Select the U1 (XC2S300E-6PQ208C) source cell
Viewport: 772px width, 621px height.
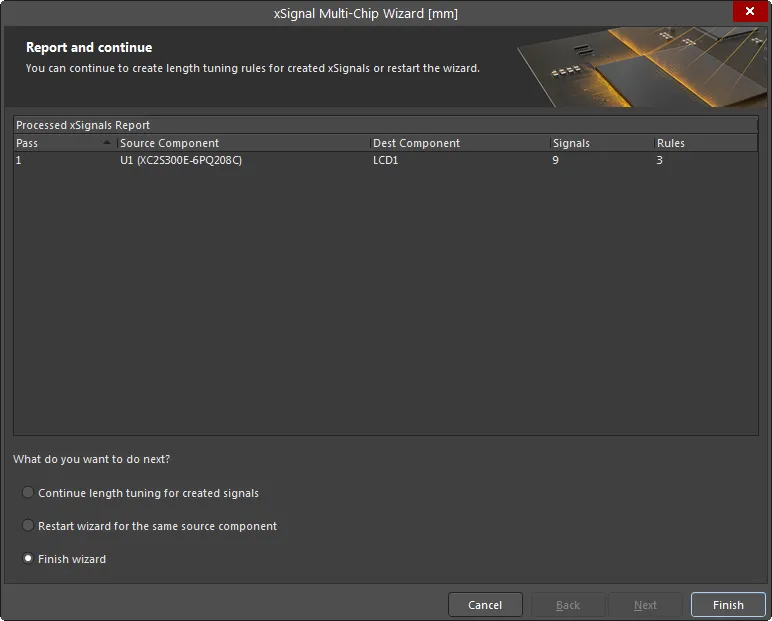pos(181,160)
